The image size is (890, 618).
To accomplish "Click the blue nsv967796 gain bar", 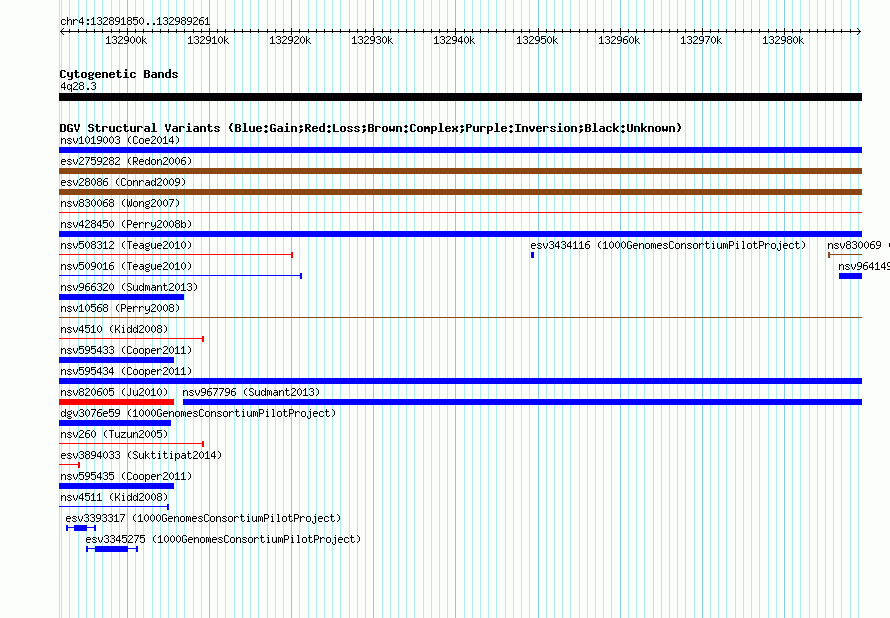I will coord(522,402).
